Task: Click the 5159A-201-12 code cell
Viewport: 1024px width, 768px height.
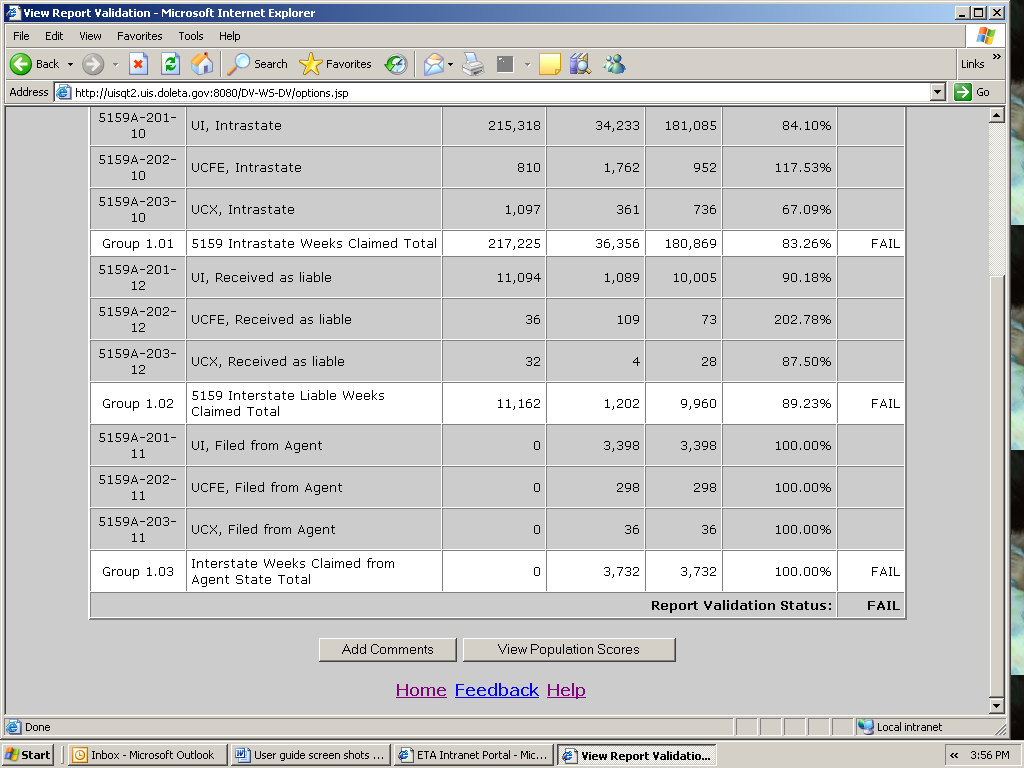Action: (x=138, y=278)
